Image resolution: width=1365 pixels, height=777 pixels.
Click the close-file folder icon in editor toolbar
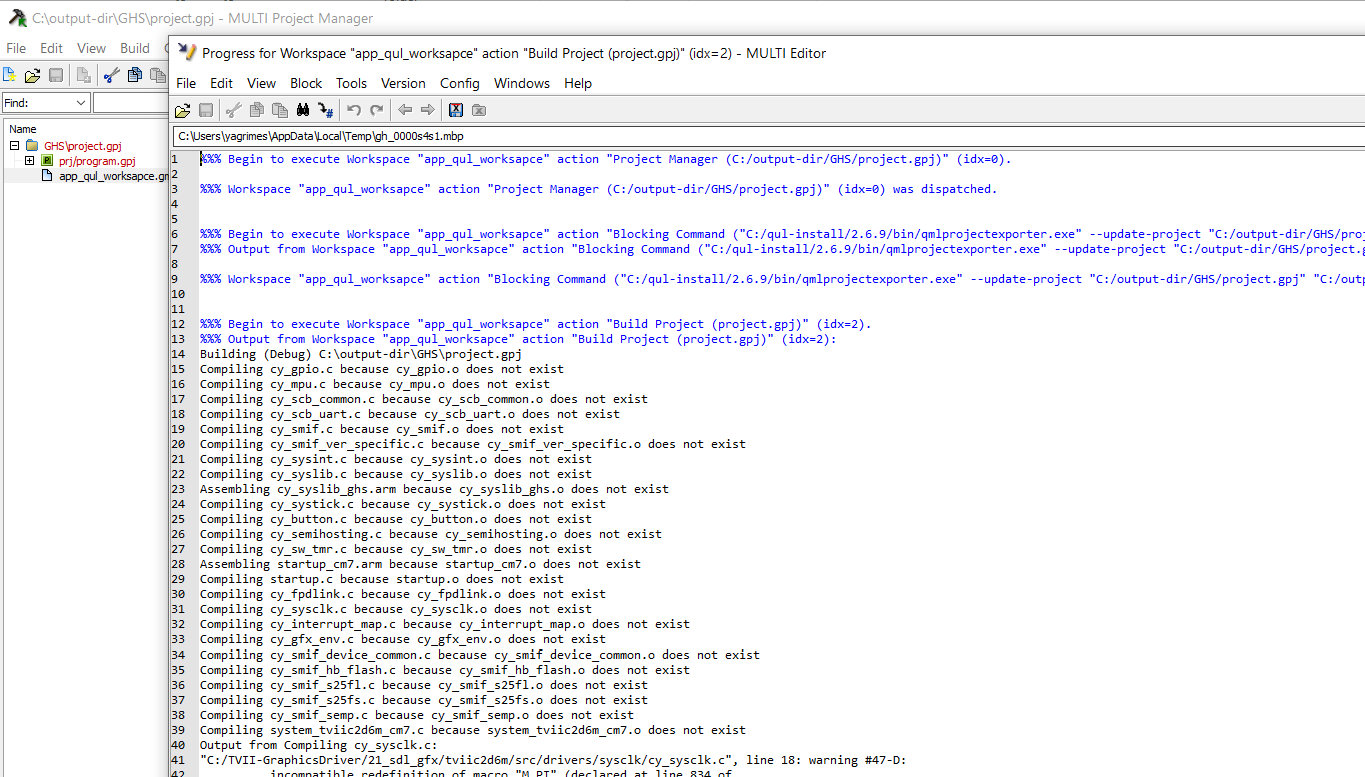click(479, 110)
